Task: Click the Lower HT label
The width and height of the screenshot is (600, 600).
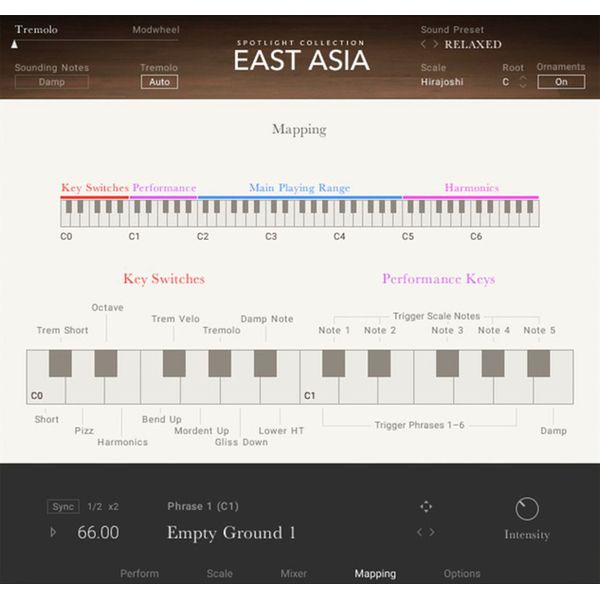Action: point(281,431)
